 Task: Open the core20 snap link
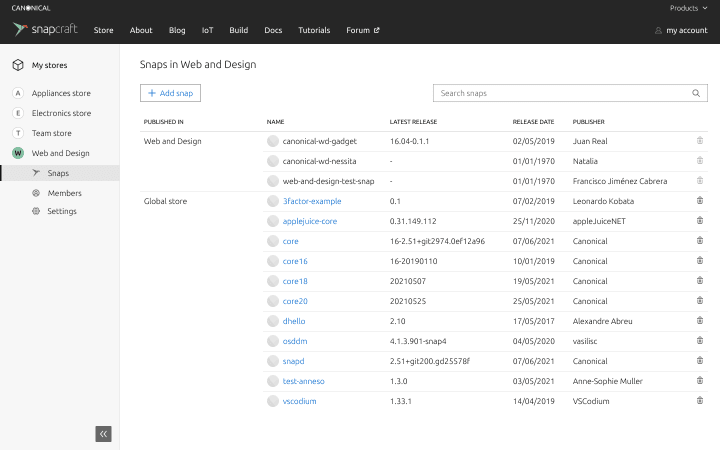click(x=295, y=301)
